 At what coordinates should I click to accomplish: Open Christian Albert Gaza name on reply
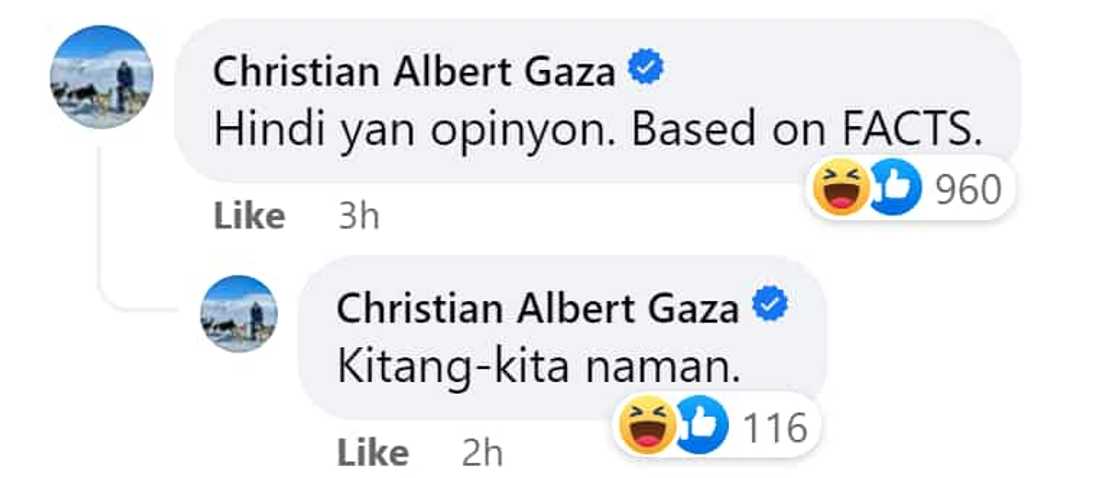(538, 309)
